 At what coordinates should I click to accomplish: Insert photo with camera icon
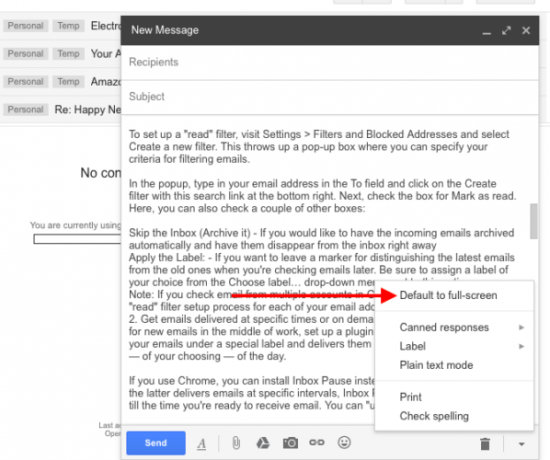pyautogui.click(x=290, y=443)
